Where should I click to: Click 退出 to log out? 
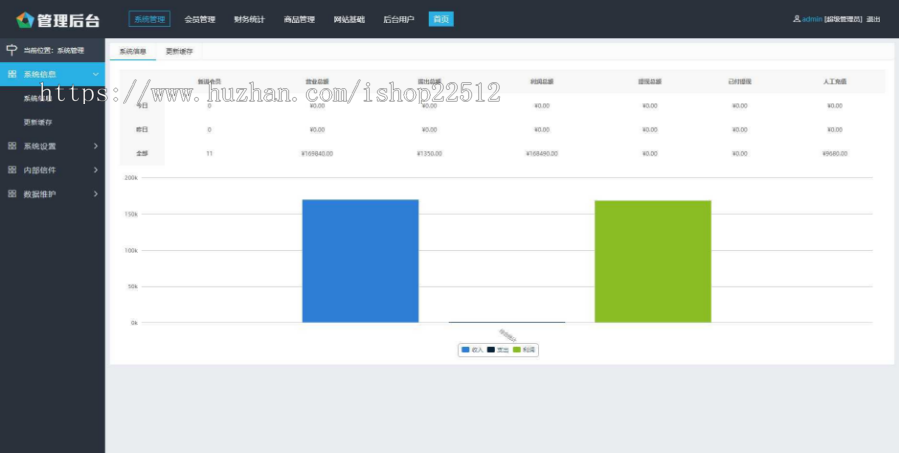click(873, 20)
